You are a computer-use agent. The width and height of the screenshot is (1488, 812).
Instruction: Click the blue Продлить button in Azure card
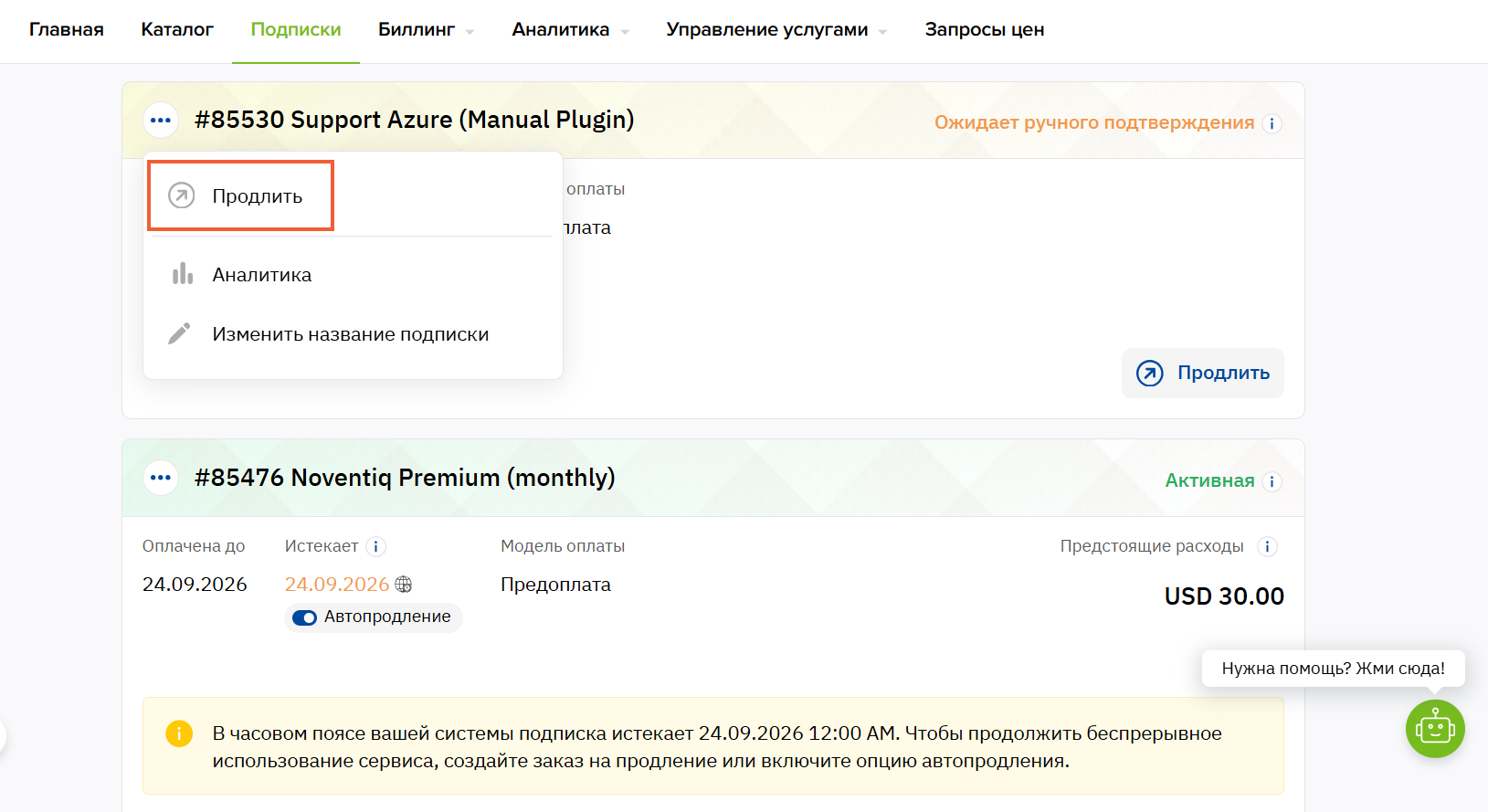1202,373
